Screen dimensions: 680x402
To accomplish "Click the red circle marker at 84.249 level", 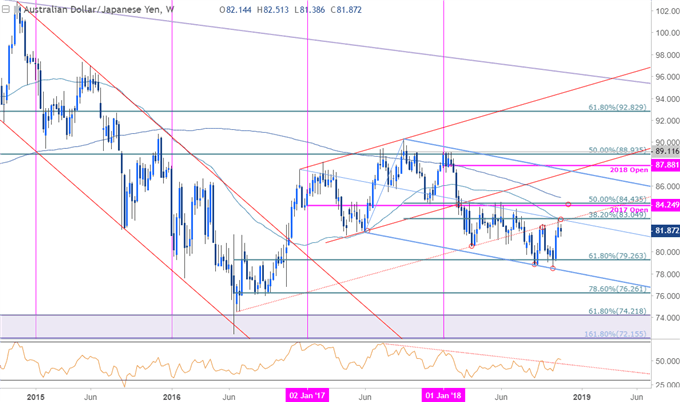I will 568,204.
